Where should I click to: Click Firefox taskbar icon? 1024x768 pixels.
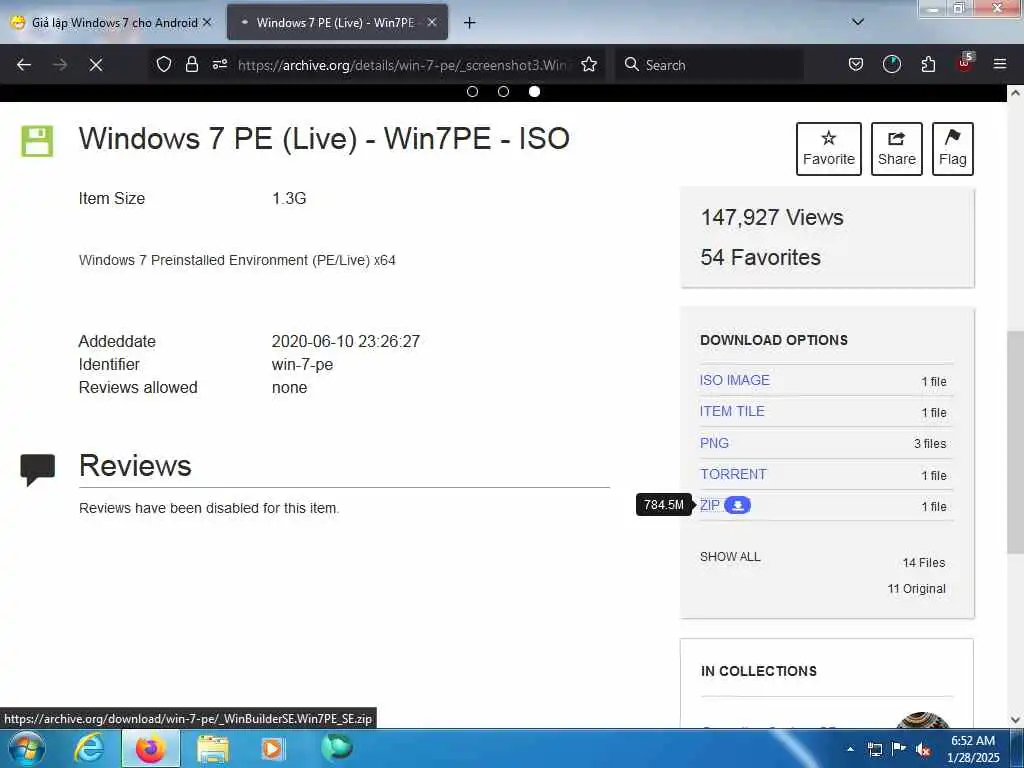point(151,748)
